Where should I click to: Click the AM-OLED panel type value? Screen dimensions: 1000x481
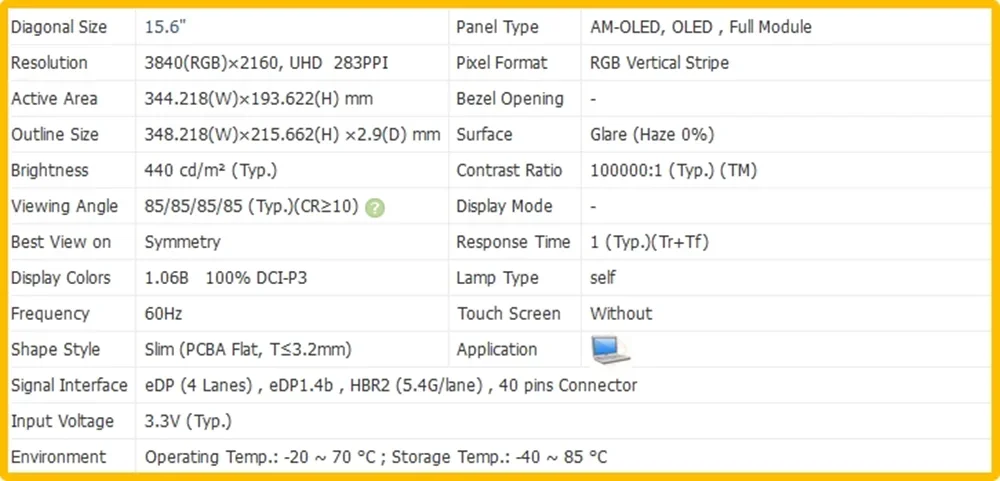coord(701,27)
